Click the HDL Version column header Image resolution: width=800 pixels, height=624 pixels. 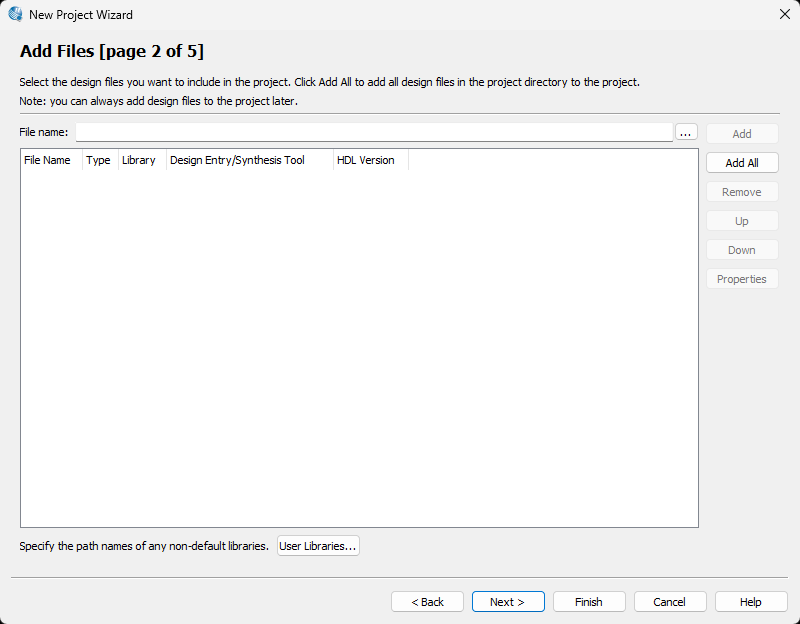(368, 160)
